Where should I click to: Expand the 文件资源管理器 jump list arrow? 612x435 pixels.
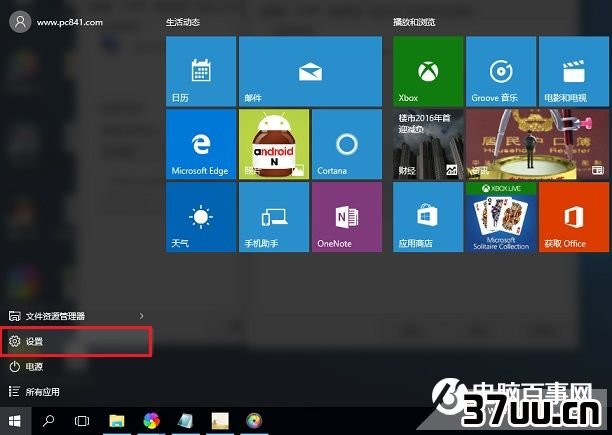pyautogui.click(x=141, y=316)
